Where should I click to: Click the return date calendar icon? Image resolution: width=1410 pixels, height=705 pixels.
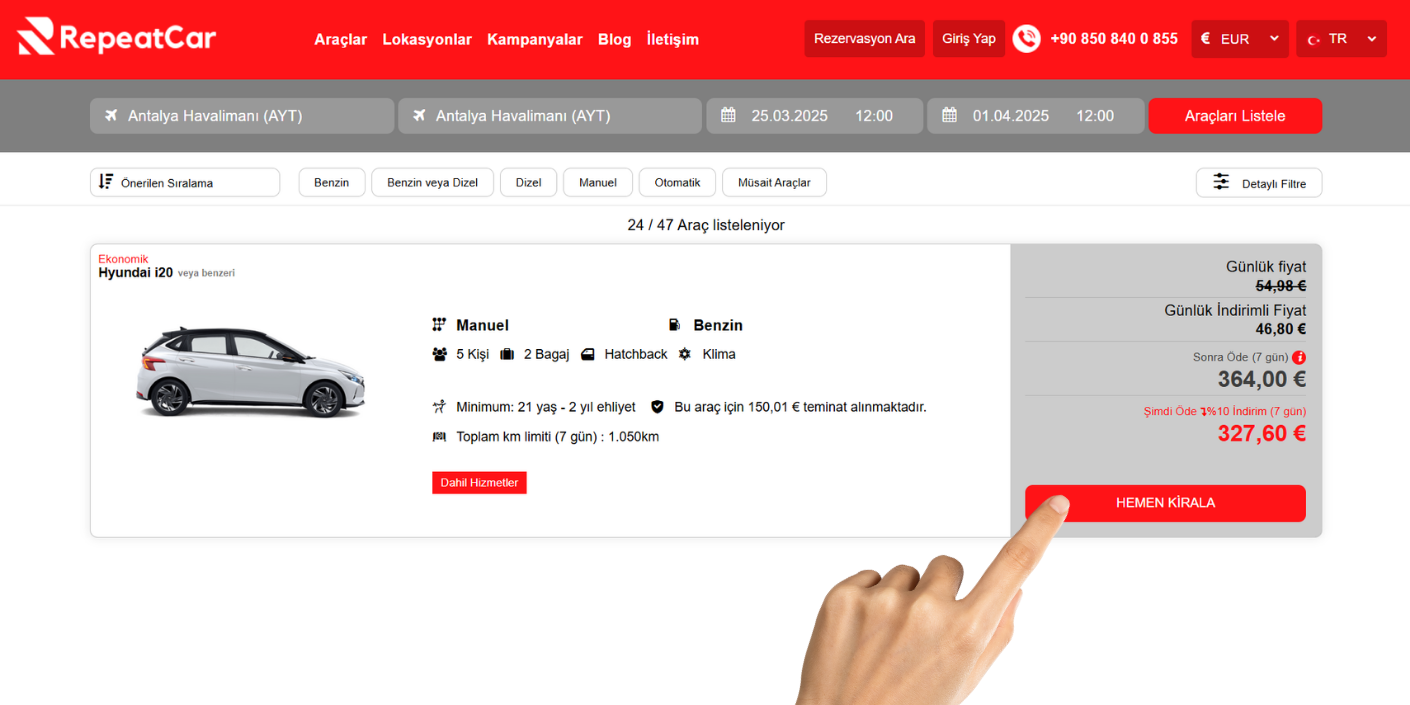(949, 115)
